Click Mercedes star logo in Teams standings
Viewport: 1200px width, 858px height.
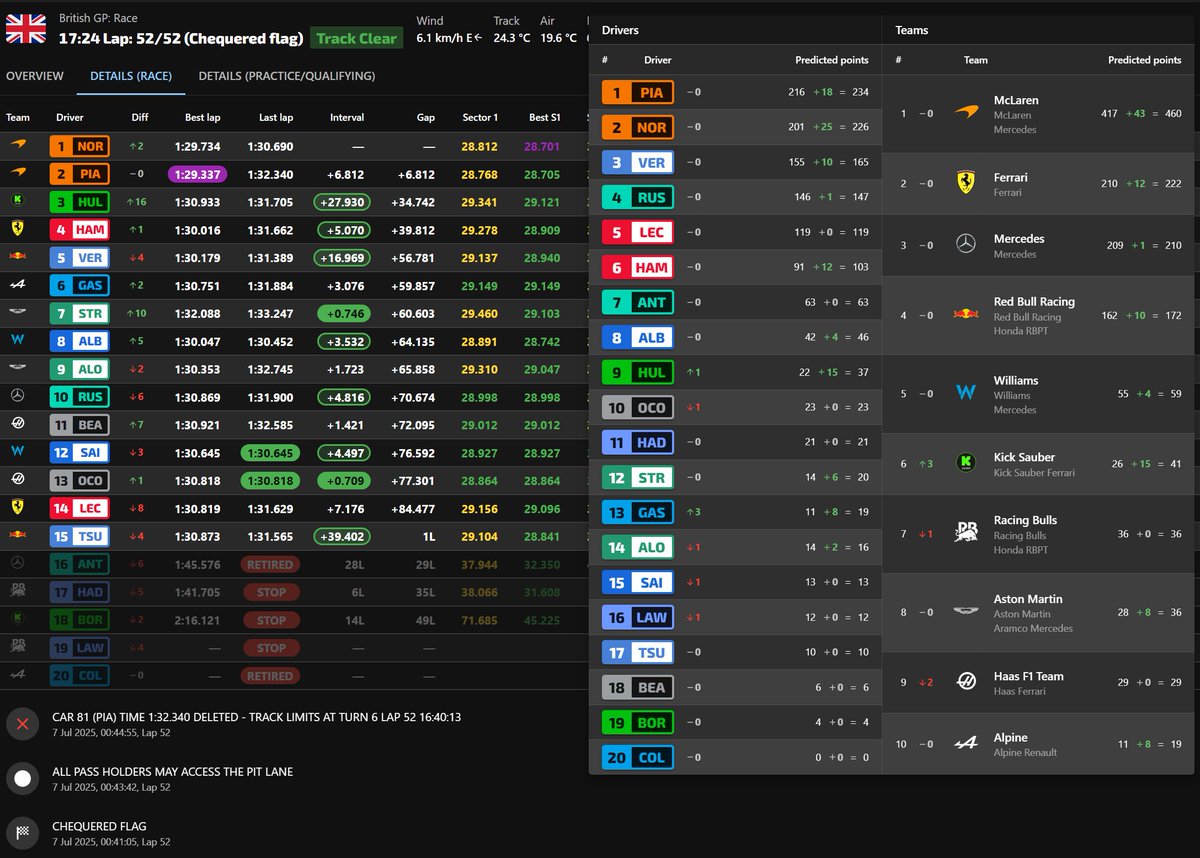[965, 245]
